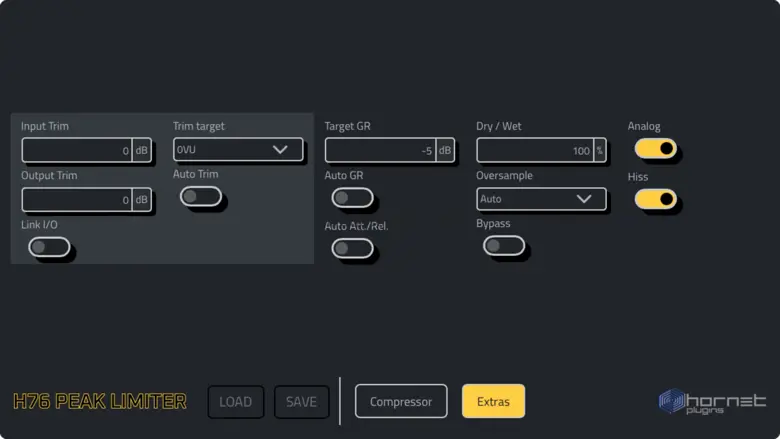The image size is (780, 439).
Task: Open the Oversample Auto dropdown
Action: (x=541, y=199)
